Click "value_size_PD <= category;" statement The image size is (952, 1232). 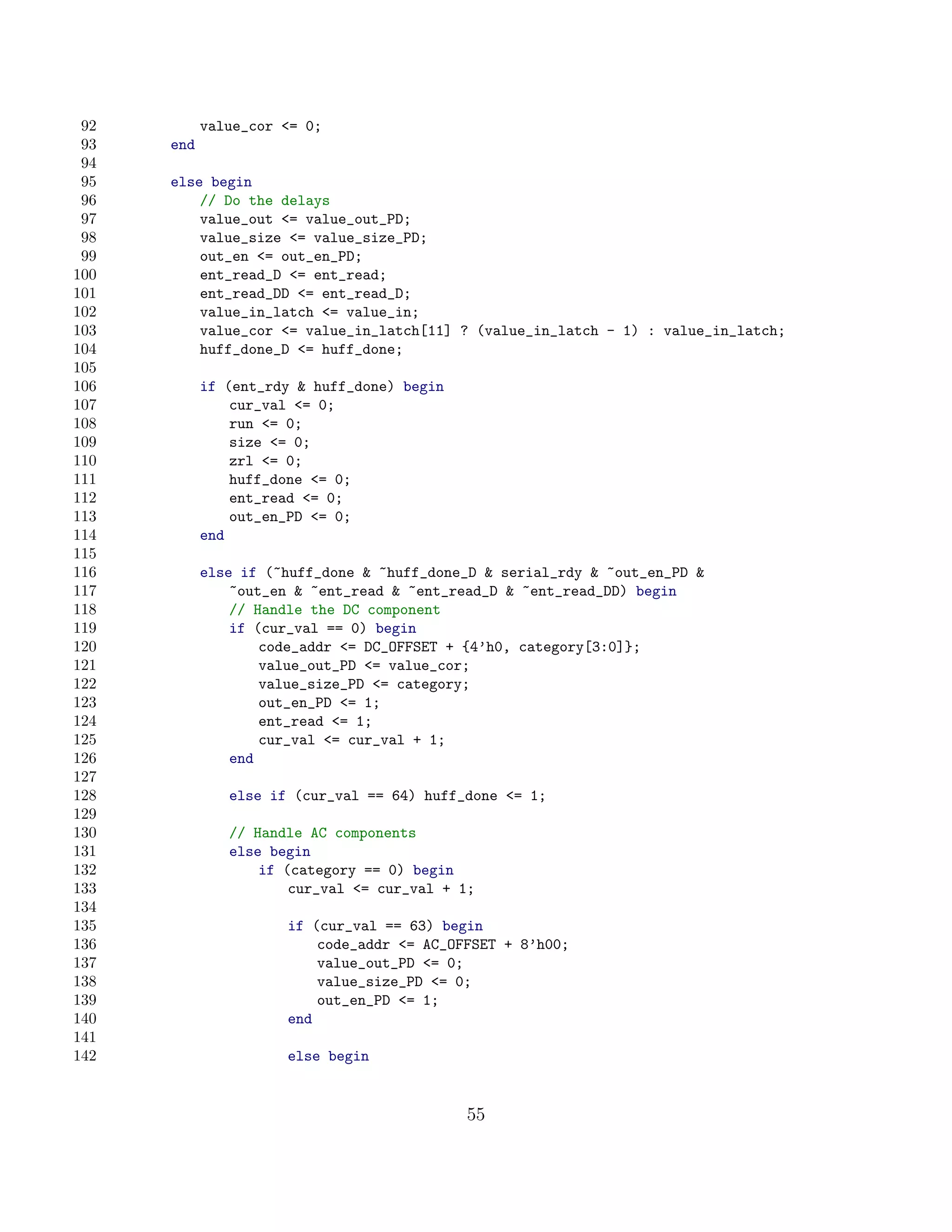coord(364,685)
